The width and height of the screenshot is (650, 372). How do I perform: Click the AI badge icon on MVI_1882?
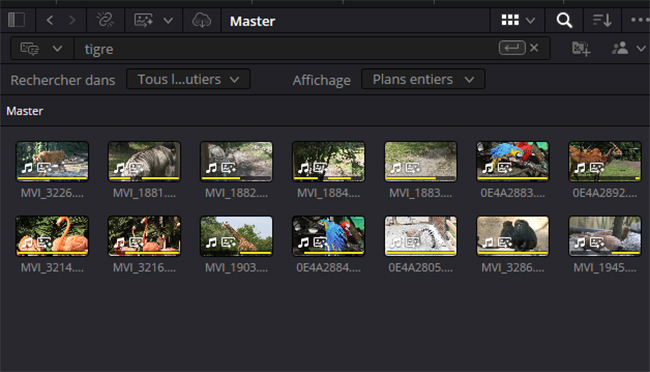229,168
